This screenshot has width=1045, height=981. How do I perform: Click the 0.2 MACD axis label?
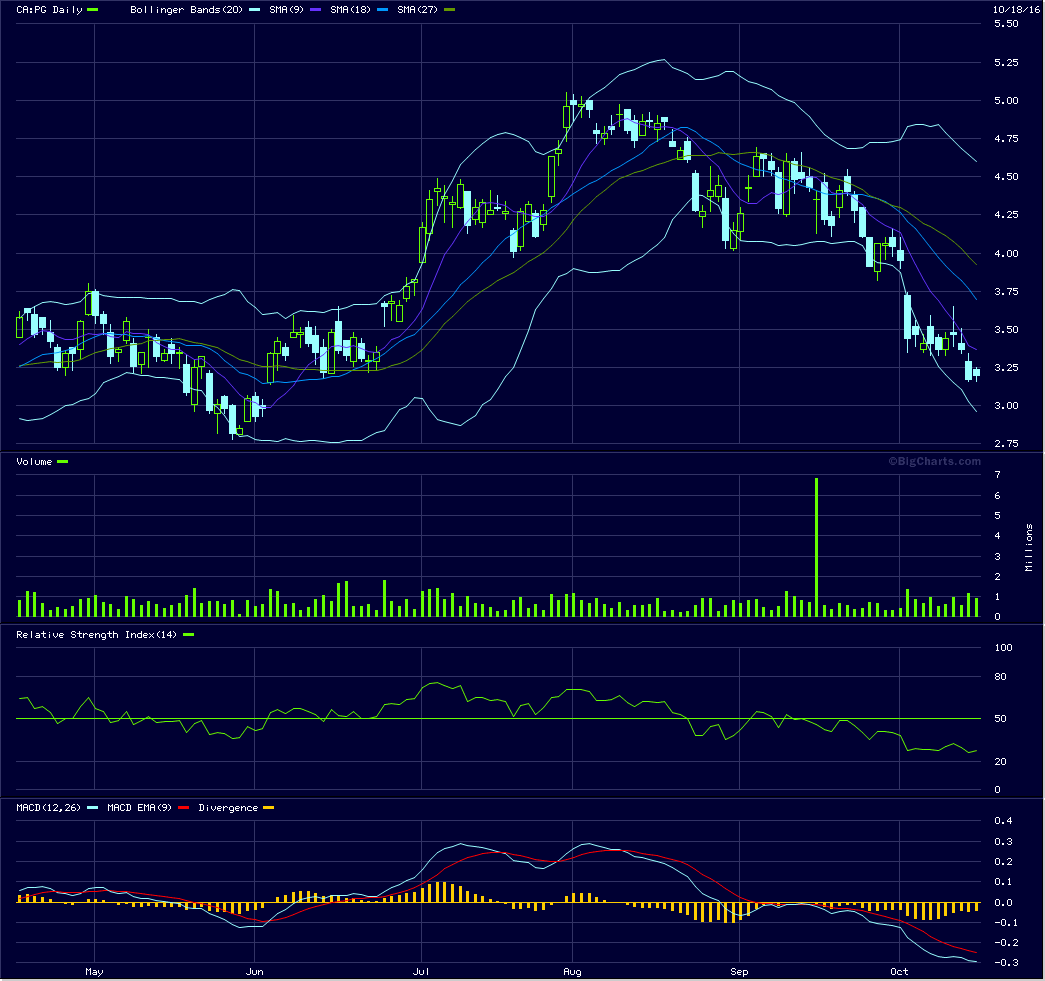coord(1003,861)
